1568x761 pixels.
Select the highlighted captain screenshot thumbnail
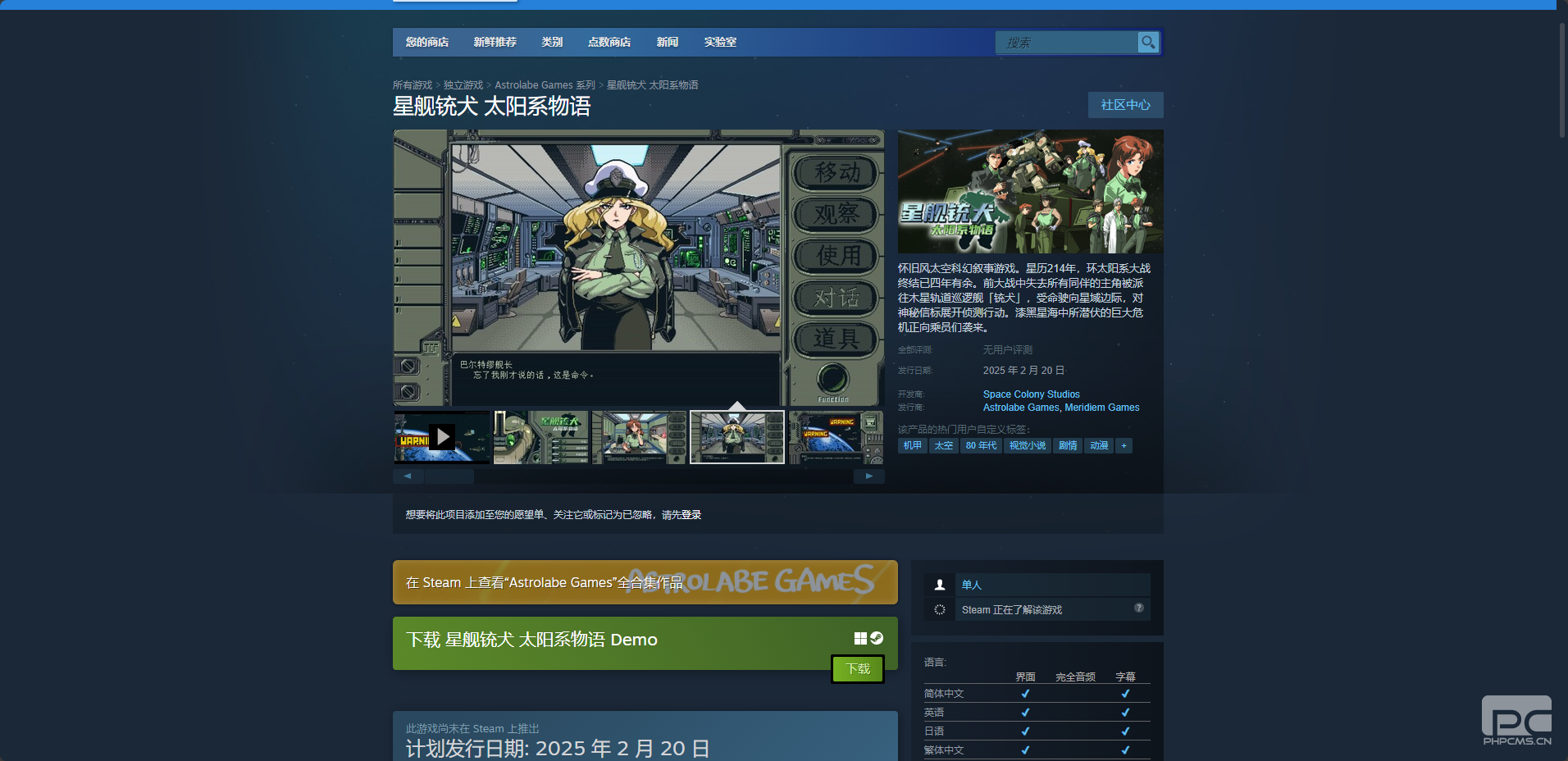[737, 437]
